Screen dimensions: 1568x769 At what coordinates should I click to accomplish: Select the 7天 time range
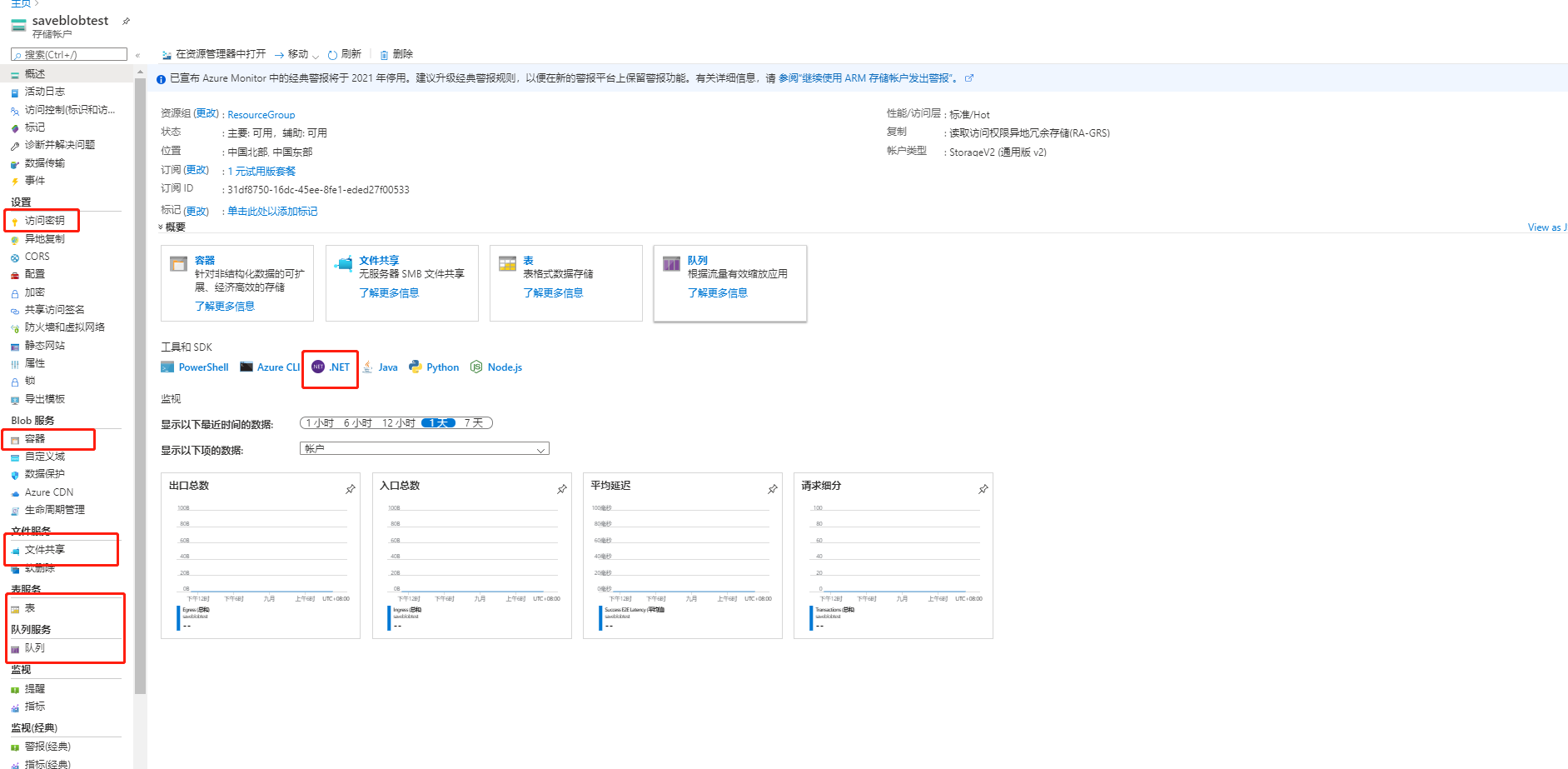(475, 422)
